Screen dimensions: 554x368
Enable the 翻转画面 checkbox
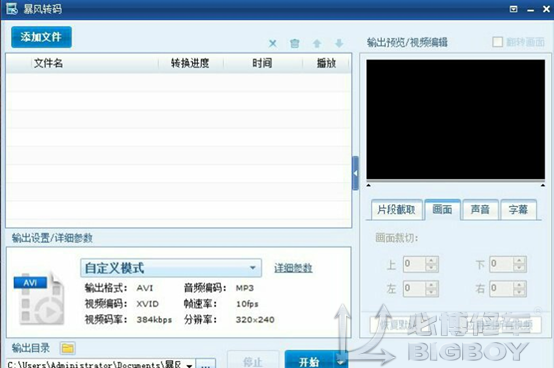tap(497, 42)
